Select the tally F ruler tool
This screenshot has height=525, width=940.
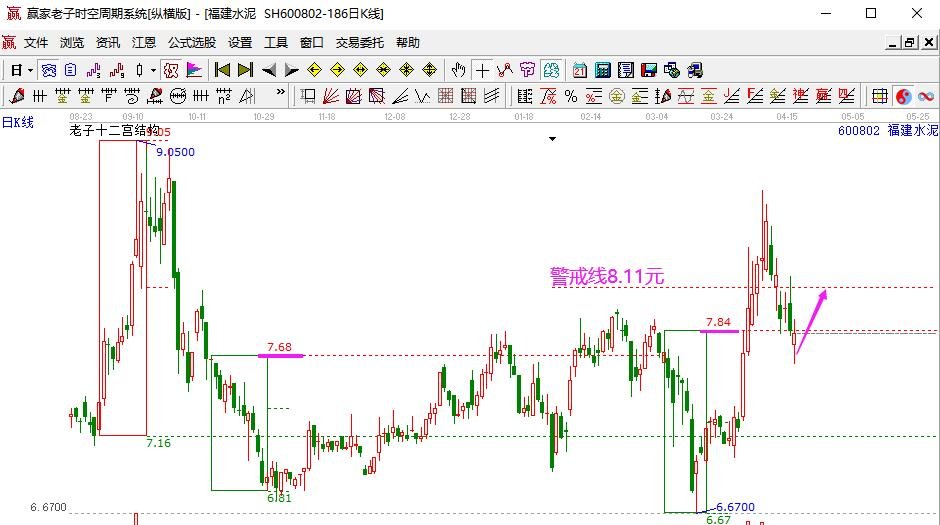point(109,96)
